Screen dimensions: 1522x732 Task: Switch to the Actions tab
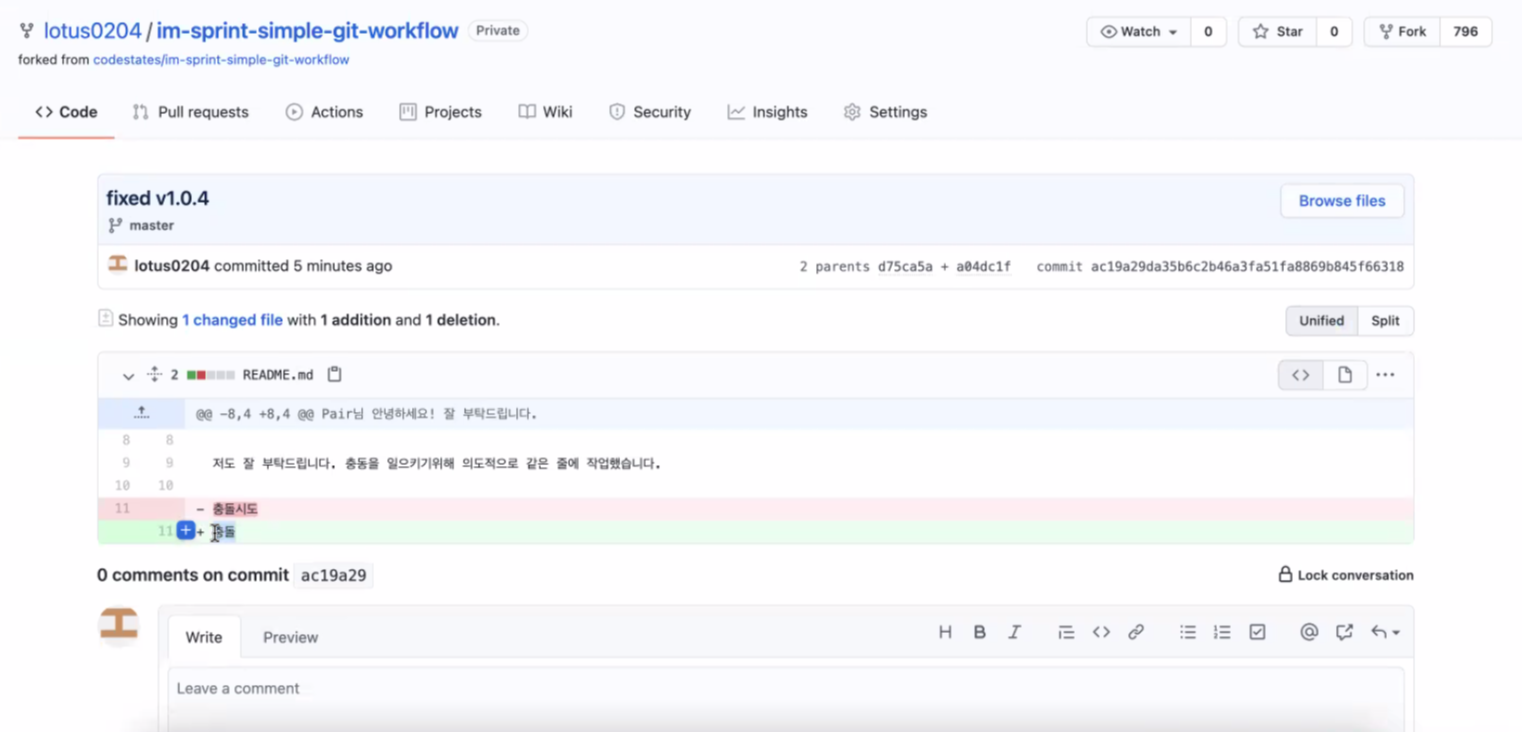[324, 112]
